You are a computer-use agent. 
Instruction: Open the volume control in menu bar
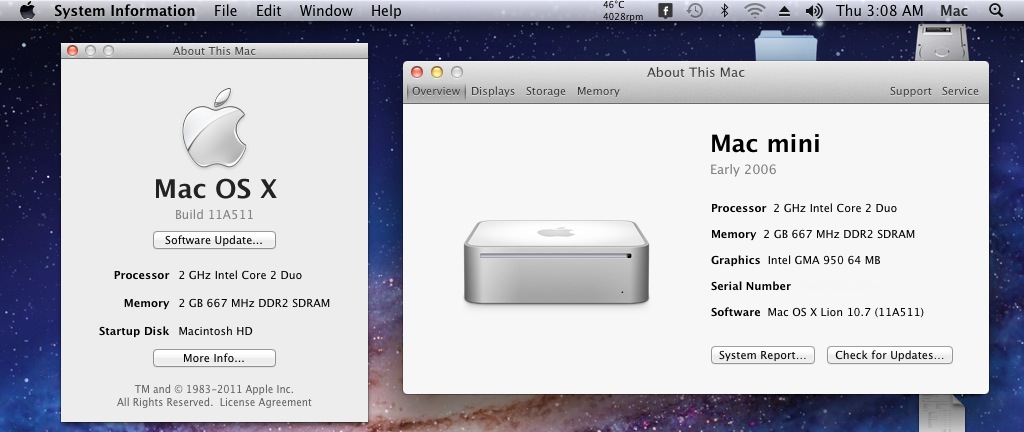tap(814, 10)
